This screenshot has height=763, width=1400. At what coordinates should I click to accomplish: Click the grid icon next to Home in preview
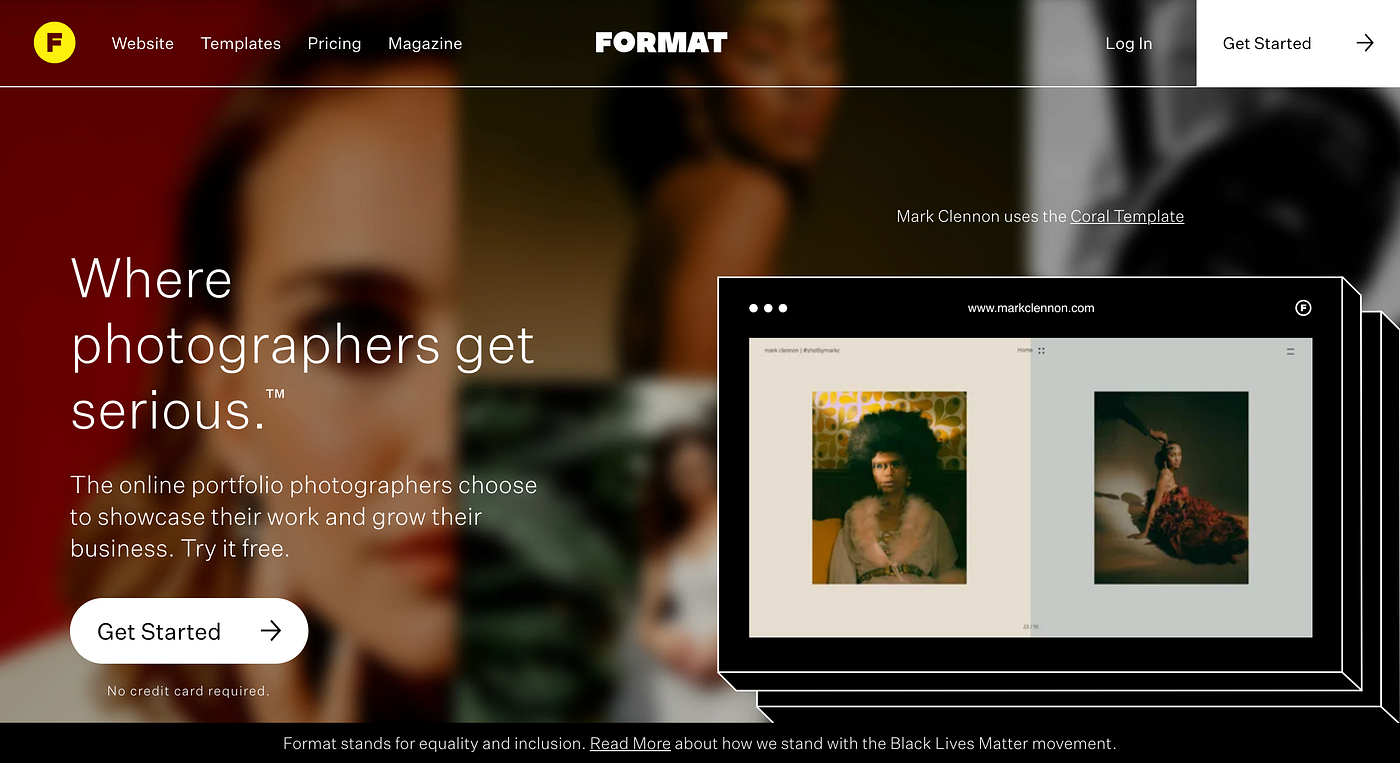pyautogui.click(x=1041, y=351)
